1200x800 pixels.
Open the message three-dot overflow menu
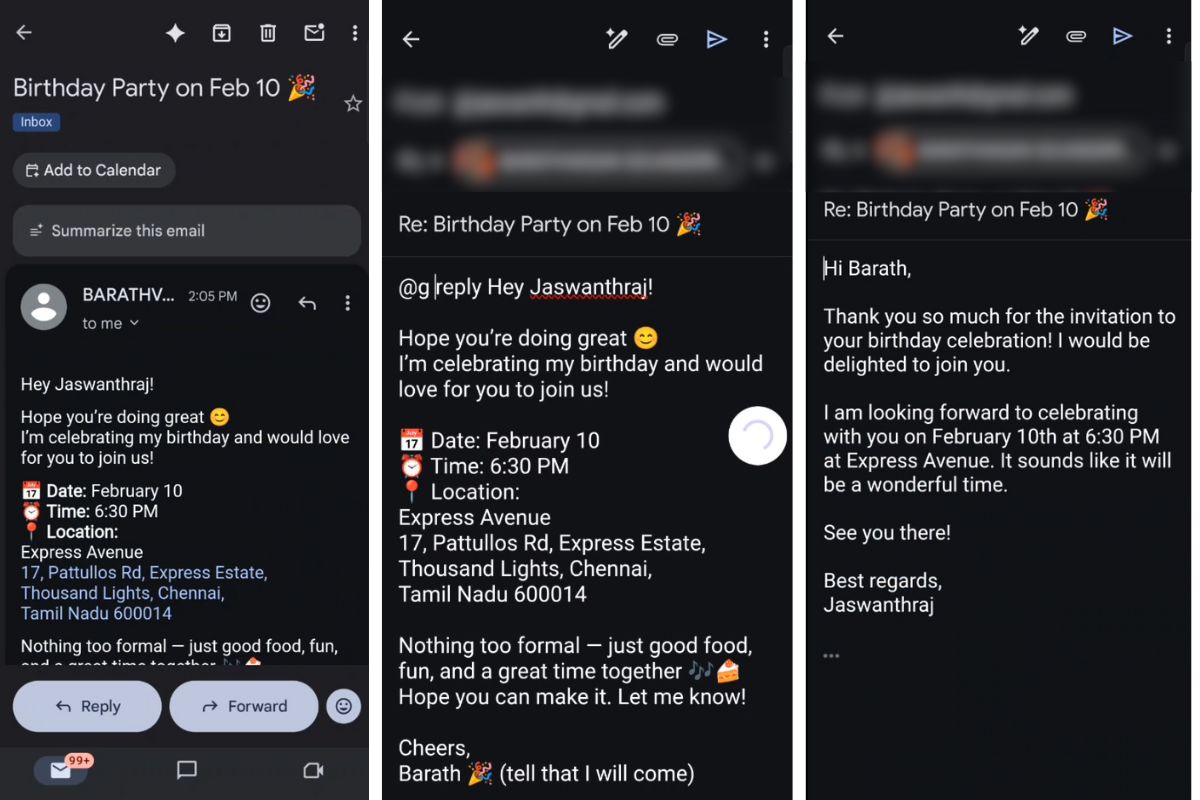tap(347, 303)
